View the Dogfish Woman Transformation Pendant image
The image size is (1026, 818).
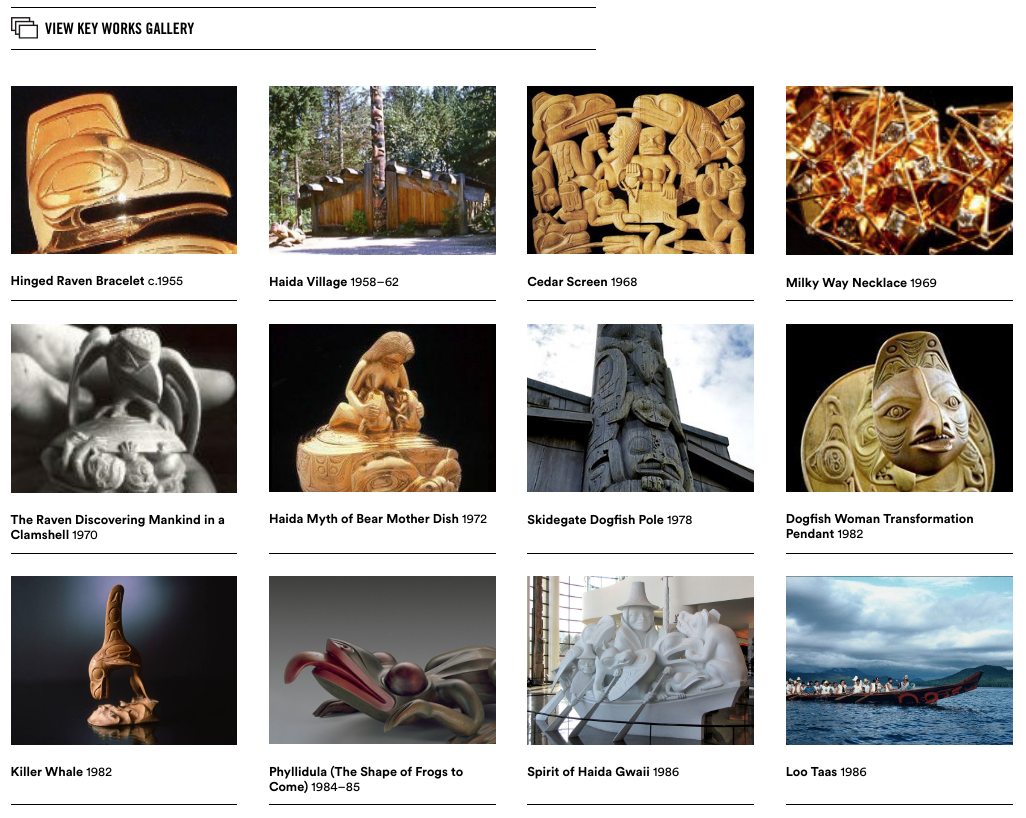pyautogui.click(x=899, y=408)
